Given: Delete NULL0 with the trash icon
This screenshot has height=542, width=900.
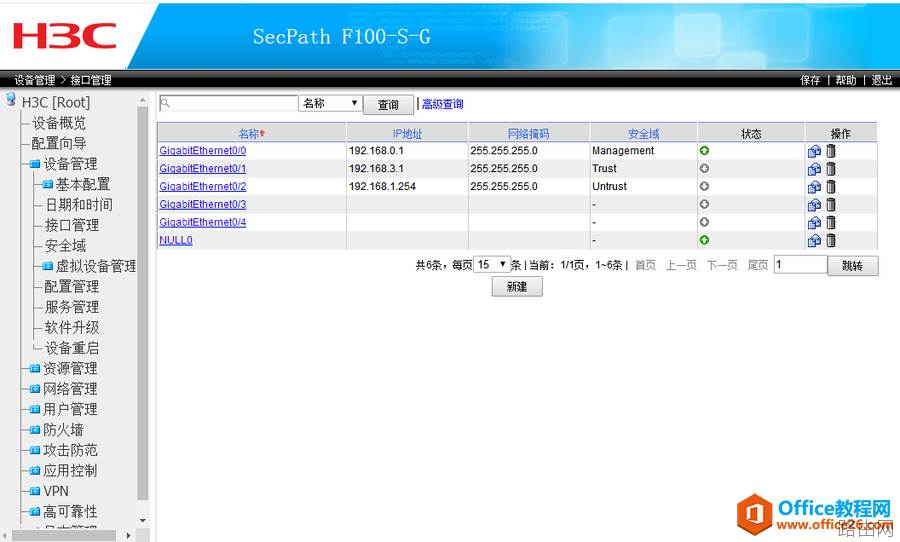Looking at the screenshot, I should [831, 239].
